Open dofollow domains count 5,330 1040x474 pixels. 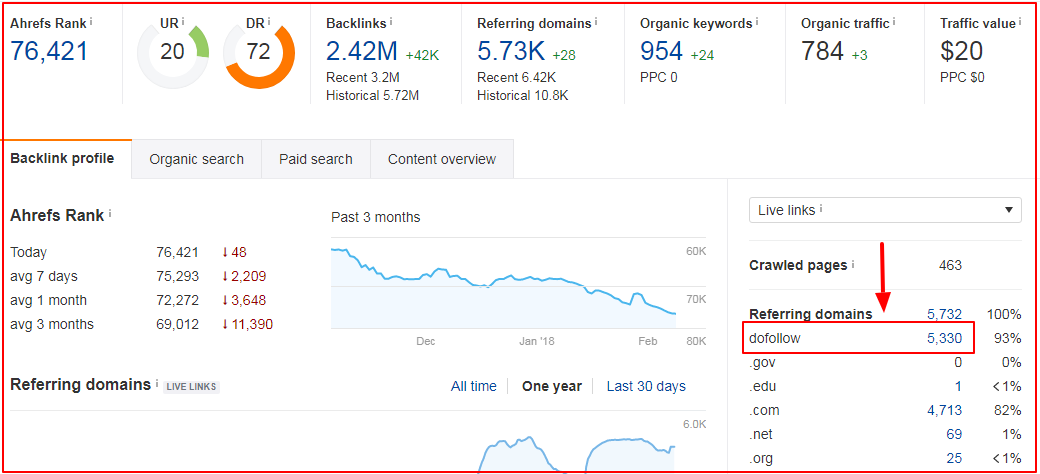[944, 338]
